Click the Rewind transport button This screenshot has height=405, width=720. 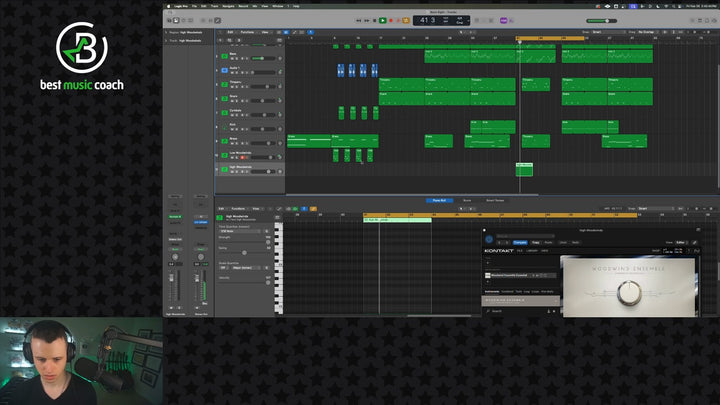tap(359, 21)
